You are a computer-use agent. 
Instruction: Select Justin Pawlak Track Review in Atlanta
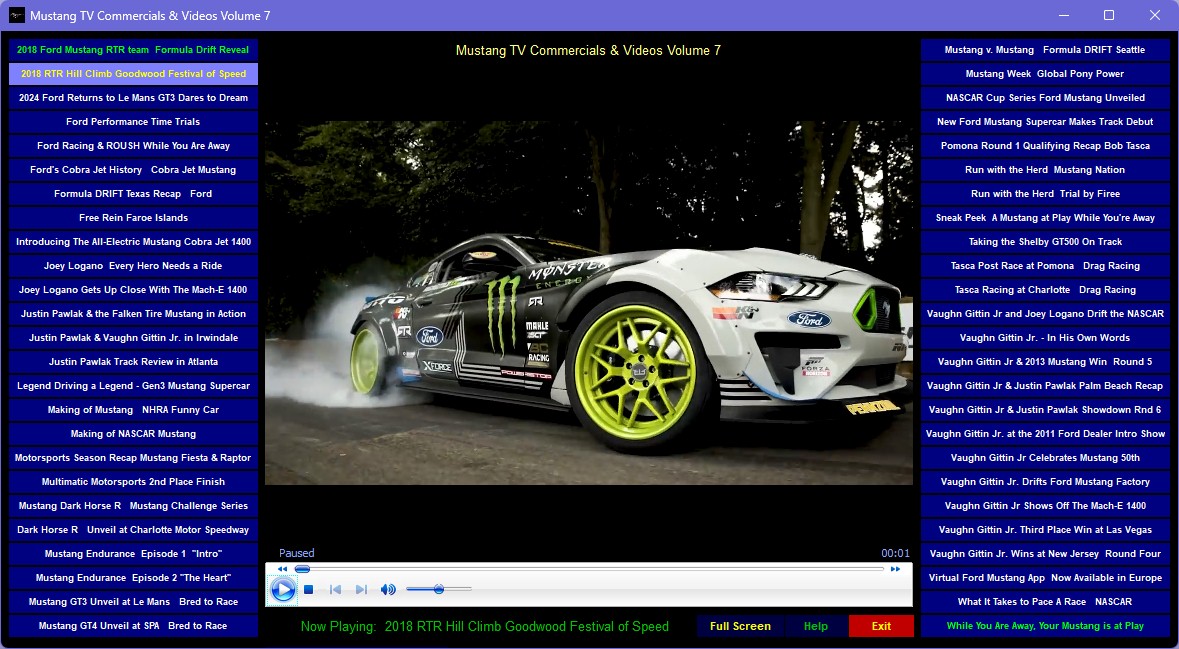tap(133, 362)
